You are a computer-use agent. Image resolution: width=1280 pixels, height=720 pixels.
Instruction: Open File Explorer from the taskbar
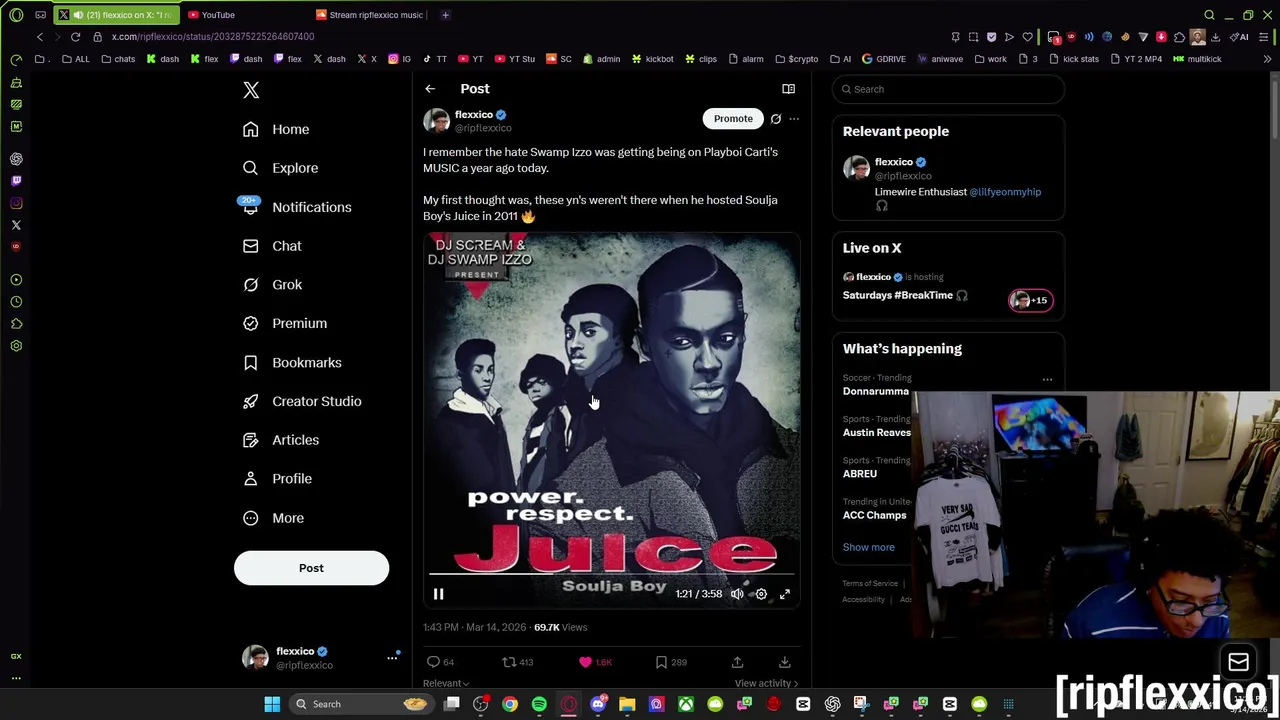(x=627, y=704)
